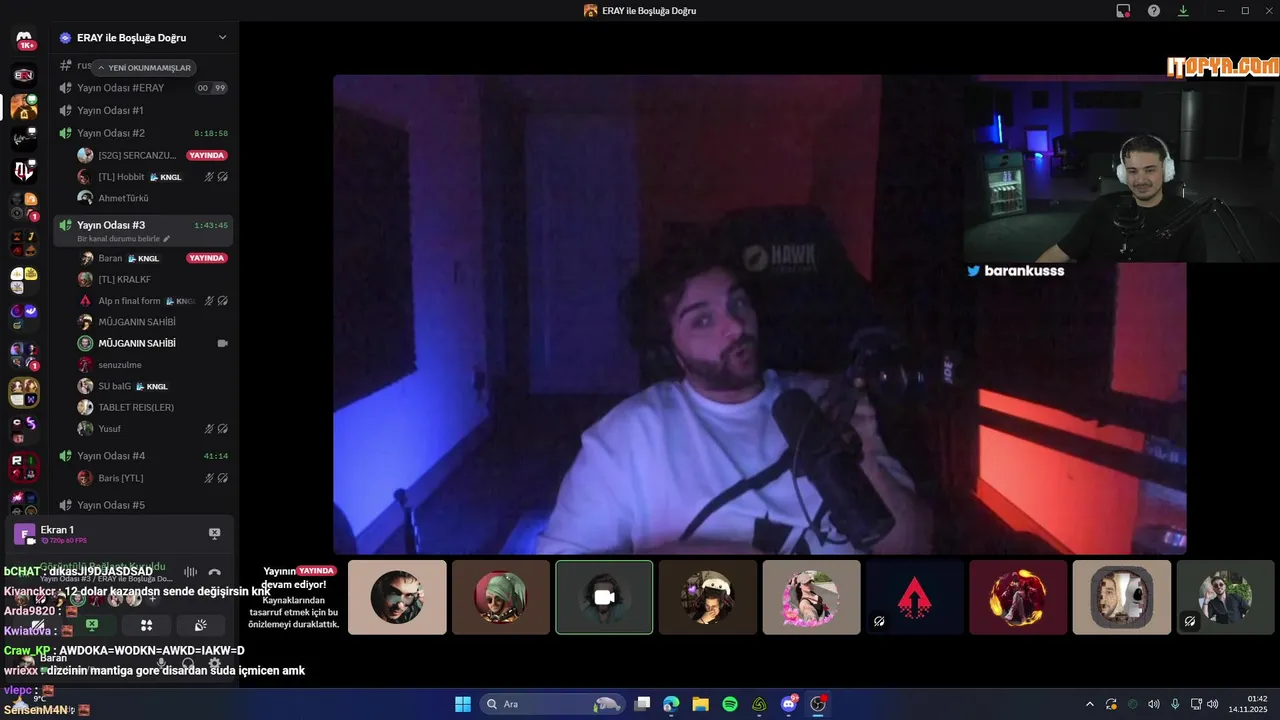The width and height of the screenshot is (1280, 720).
Task: Open Razer Cortex icon on the taskbar
Action: point(759,704)
